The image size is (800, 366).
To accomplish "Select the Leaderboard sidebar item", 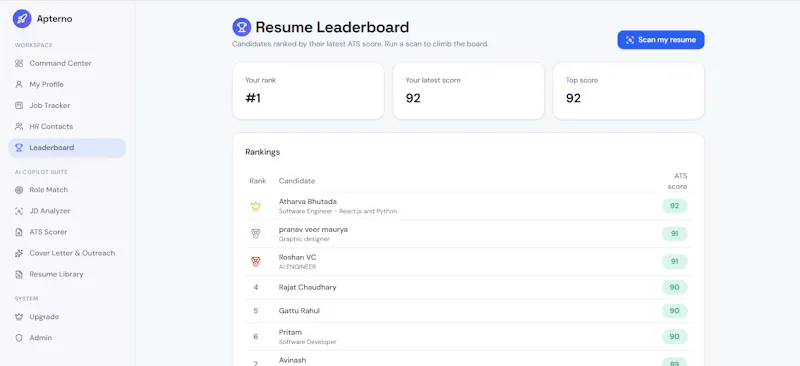I will (67, 148).
